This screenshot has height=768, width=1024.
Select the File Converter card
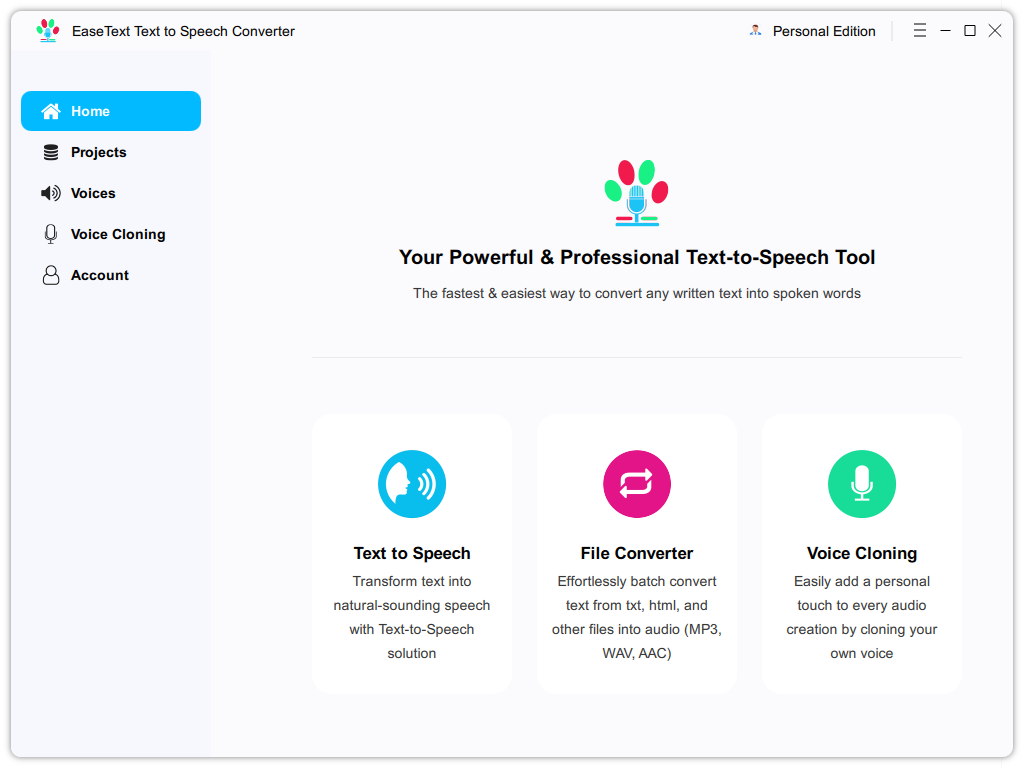click(637, 553)
